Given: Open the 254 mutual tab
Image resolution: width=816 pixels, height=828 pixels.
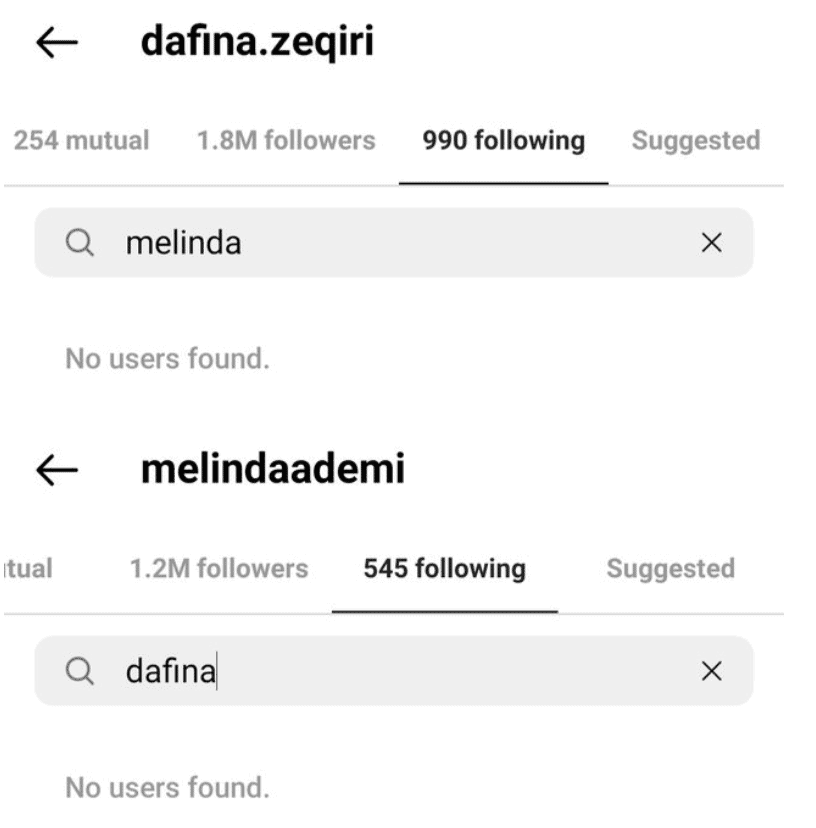Looking at the screenshot, I should tap(81, 141).
